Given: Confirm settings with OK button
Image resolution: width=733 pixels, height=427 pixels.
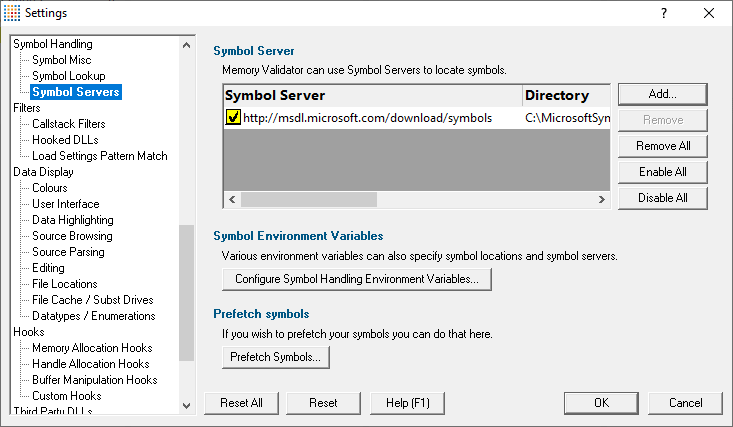Looking at the screenshot, I should 601,403.
